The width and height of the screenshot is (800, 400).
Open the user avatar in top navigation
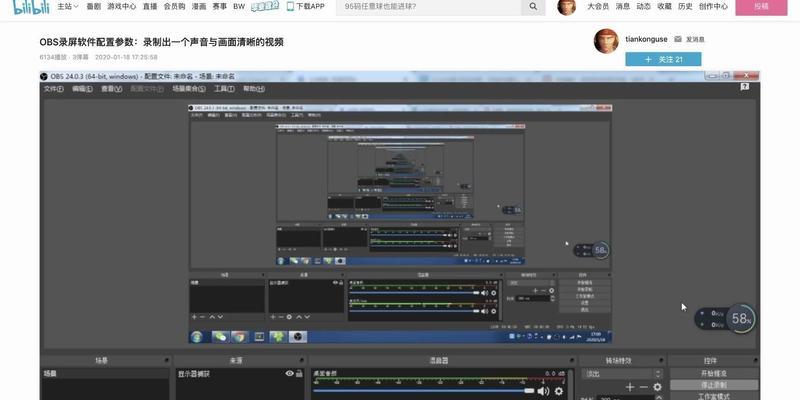(567, 7)
